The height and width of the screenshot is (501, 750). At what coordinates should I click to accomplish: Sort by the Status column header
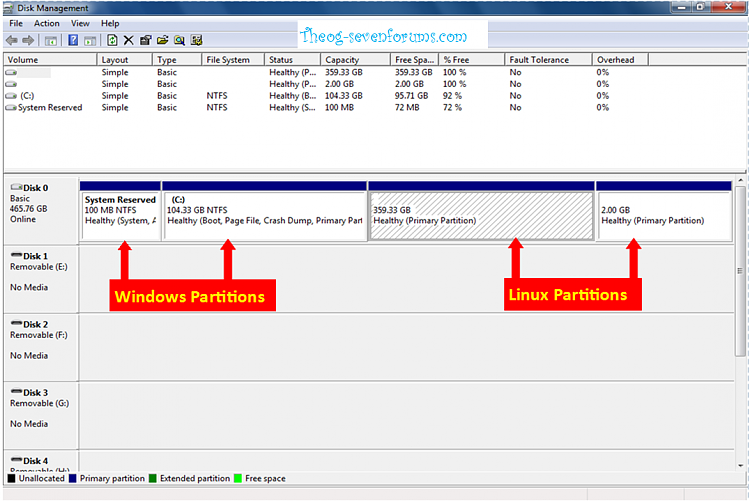(292, 60)
